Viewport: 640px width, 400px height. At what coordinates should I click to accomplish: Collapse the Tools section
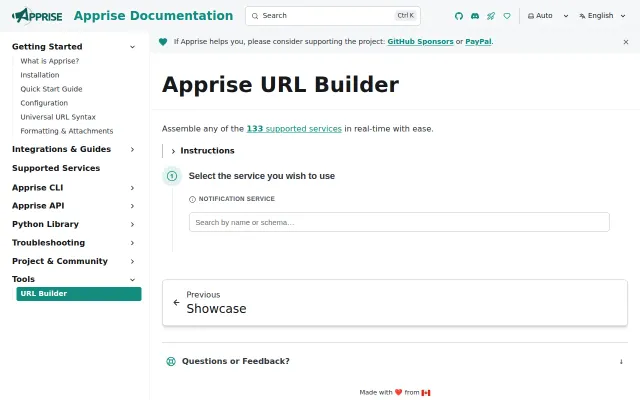point(132,280)
